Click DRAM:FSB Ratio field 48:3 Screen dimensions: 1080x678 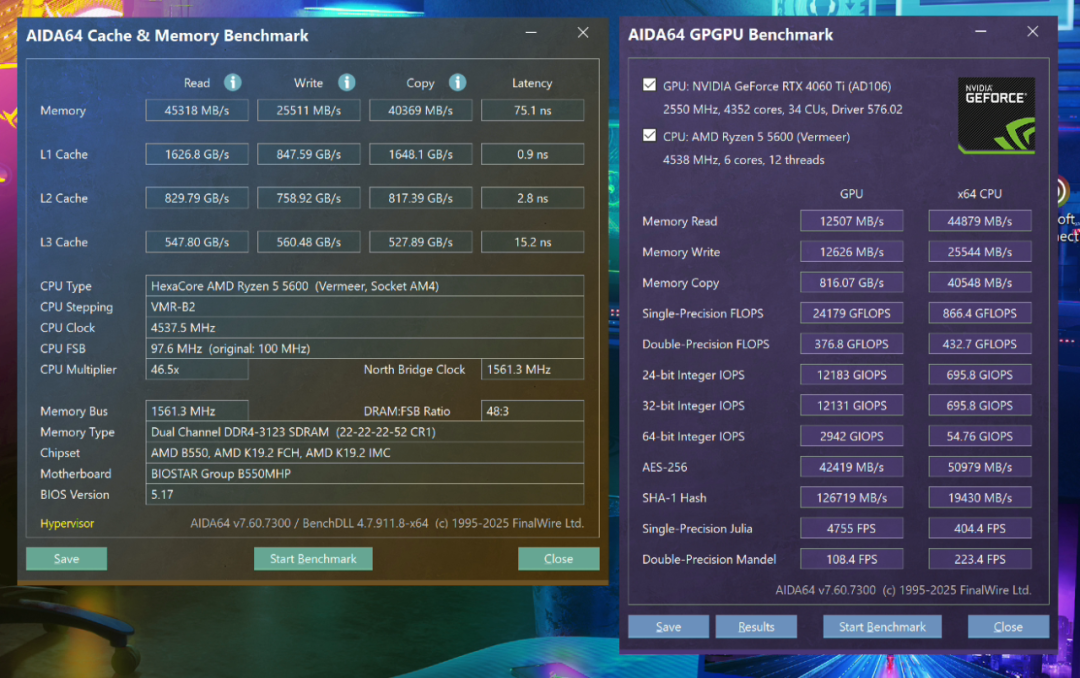[x=532, y=411]
